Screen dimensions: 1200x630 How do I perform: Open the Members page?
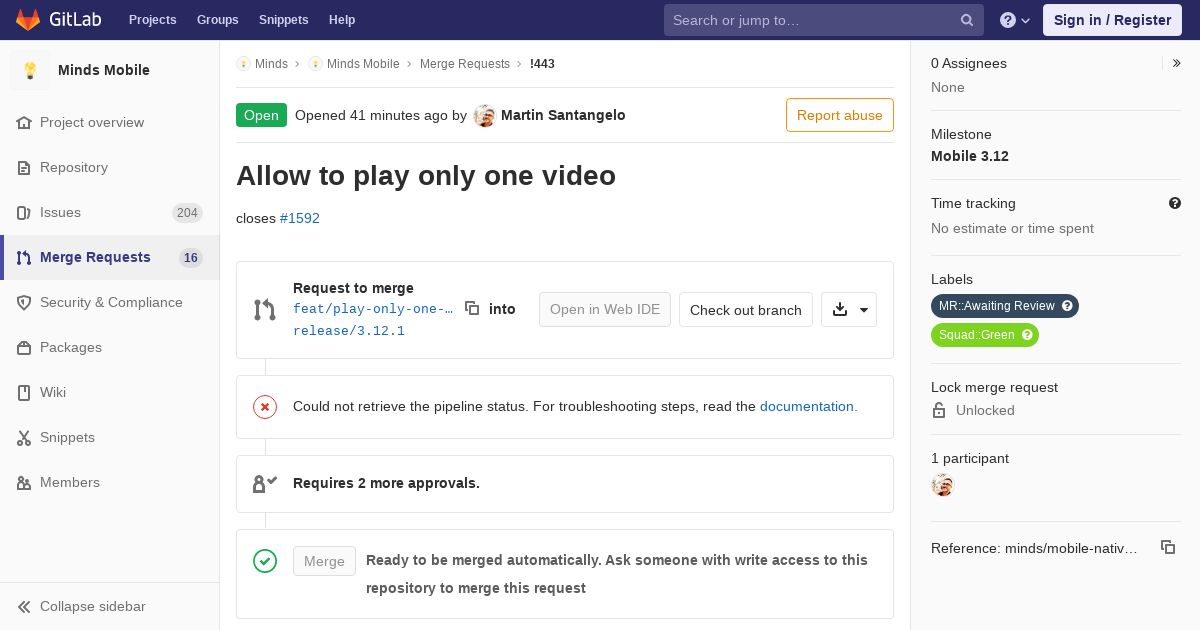point(70,483)
